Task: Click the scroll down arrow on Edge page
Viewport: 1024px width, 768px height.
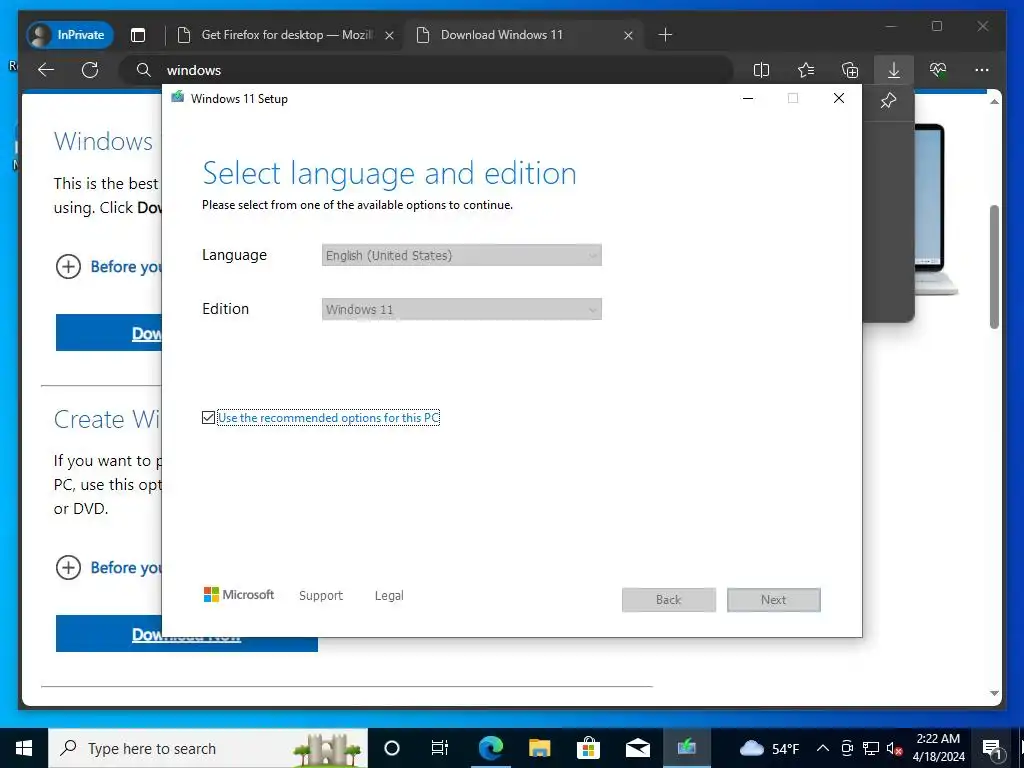Action: click(995, 694)
